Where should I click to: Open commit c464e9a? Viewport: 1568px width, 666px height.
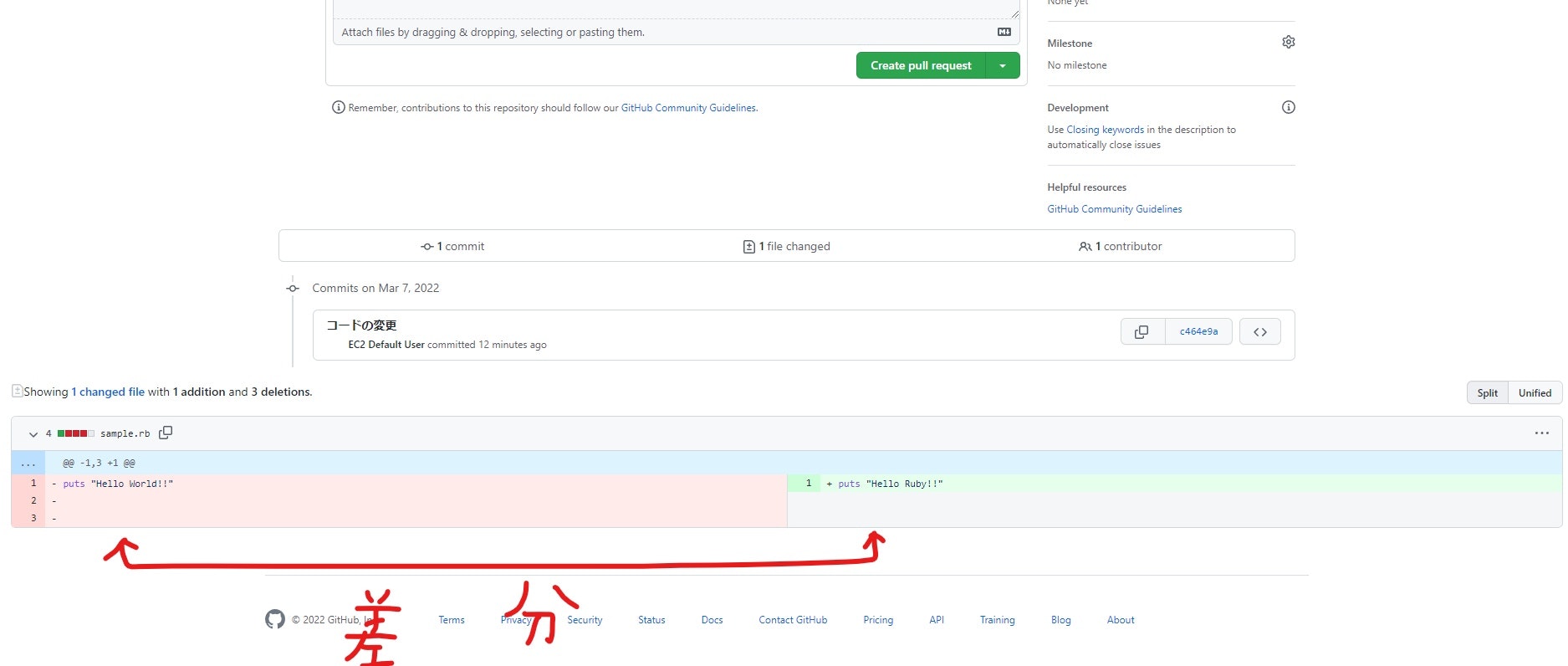pos(1198,332)
